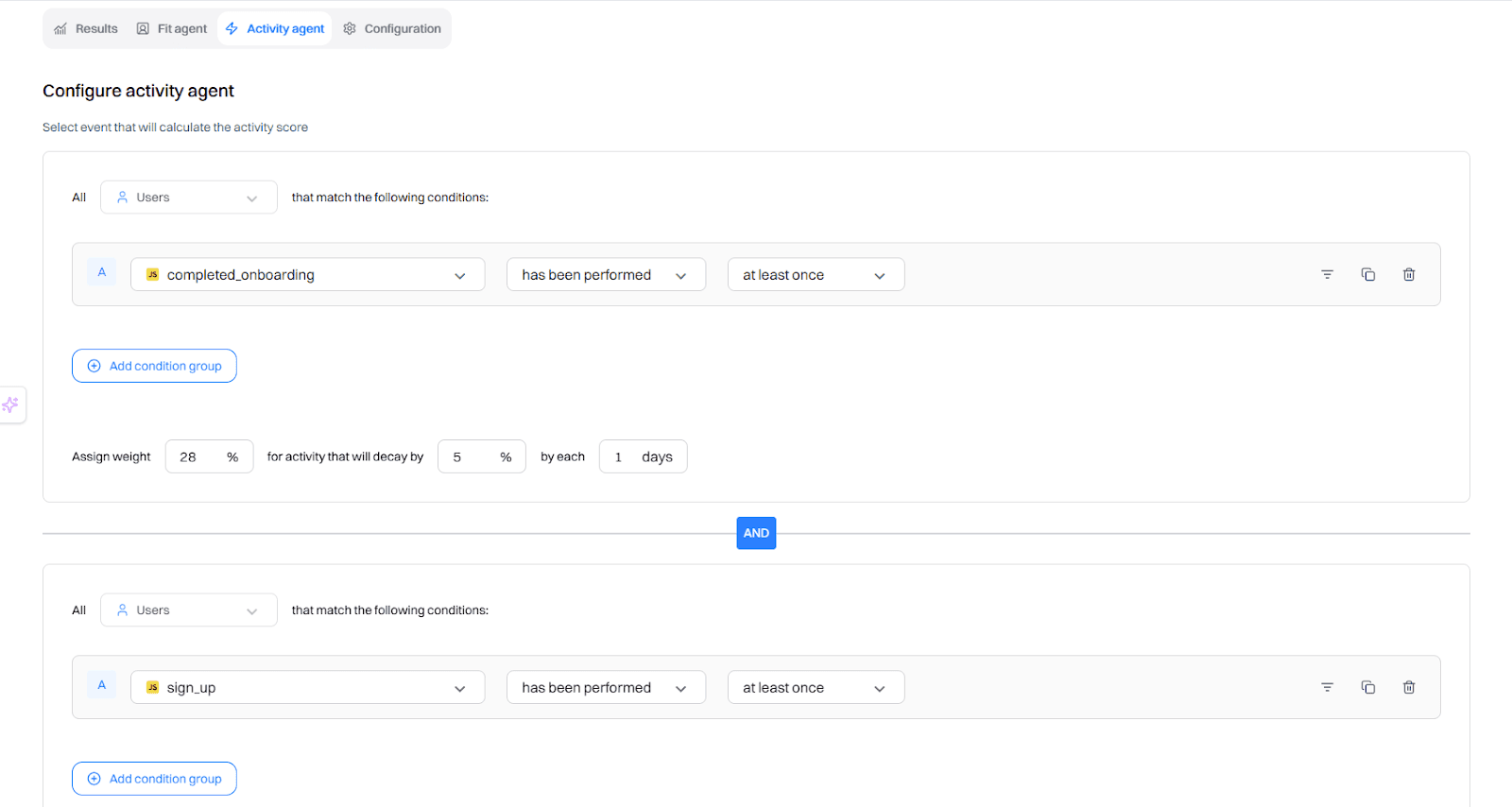Screen dimensions: 1512x807
Task: Expand the completed_onboarding event dropdown
Action: (x=307, y=275)
